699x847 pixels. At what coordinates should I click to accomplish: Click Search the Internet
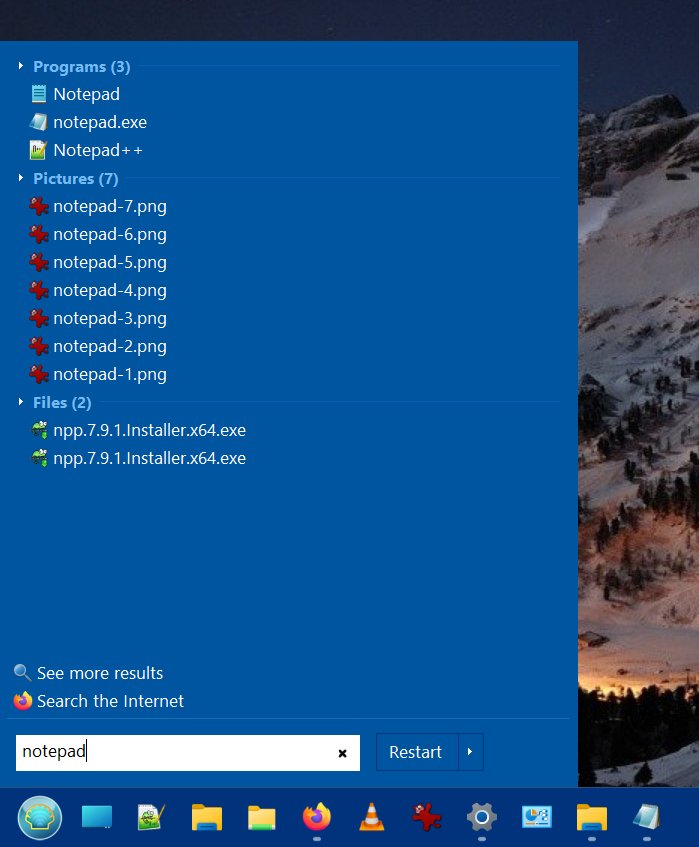99,701
